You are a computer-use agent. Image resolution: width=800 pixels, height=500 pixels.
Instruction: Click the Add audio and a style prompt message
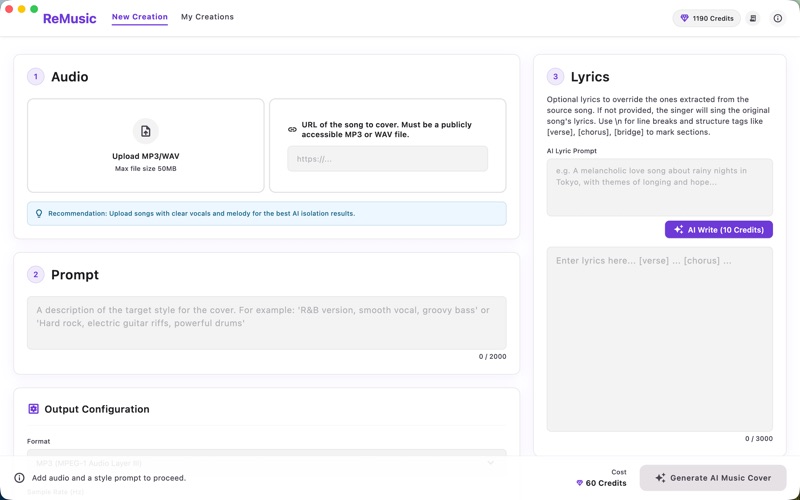coord(109,478)
